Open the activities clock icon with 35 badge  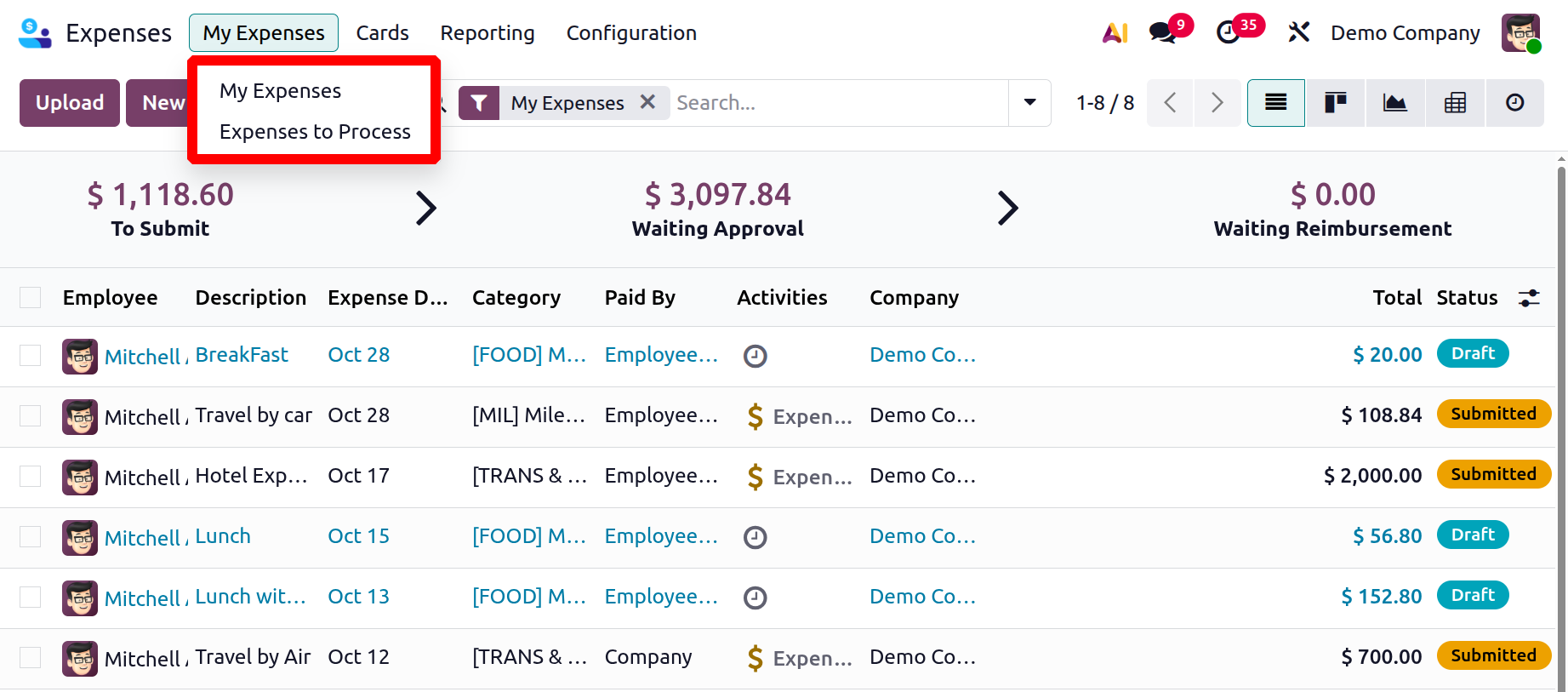pos(1229,33)
